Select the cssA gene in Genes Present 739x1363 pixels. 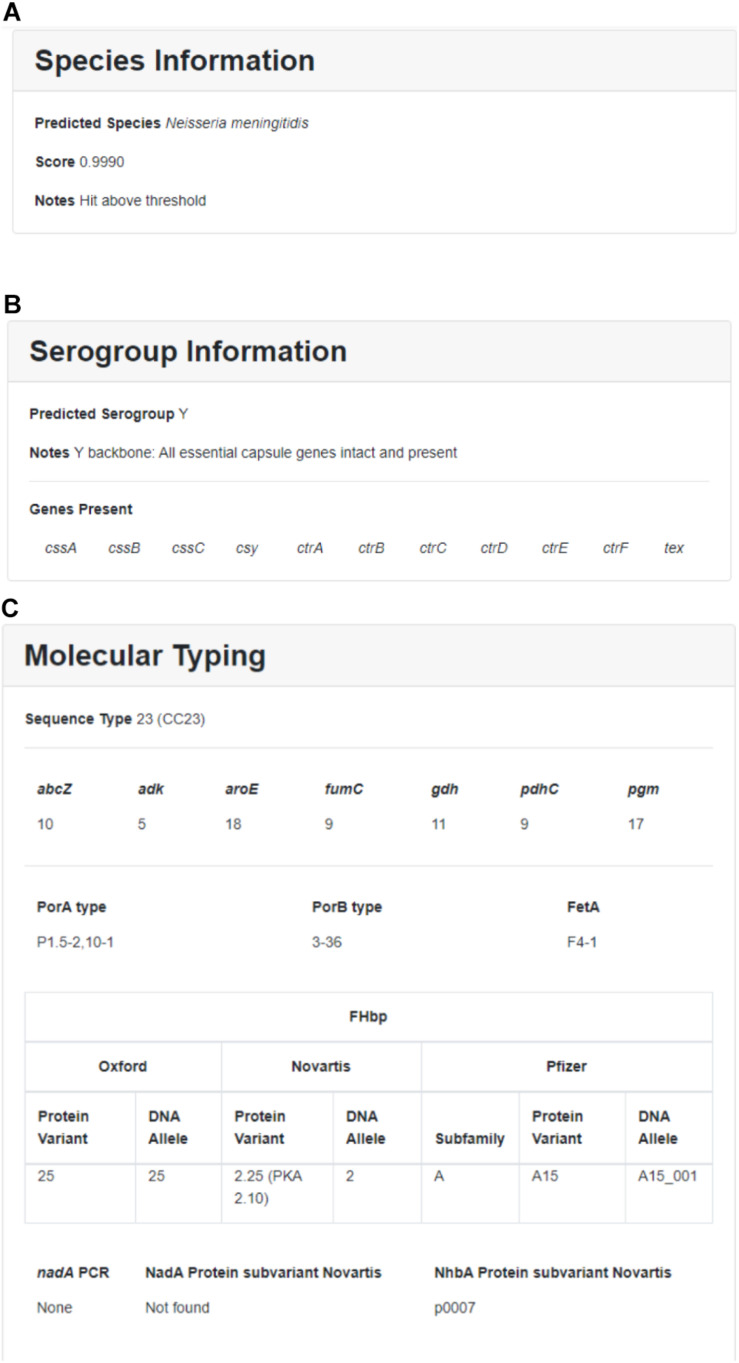(x=61, y=548)
